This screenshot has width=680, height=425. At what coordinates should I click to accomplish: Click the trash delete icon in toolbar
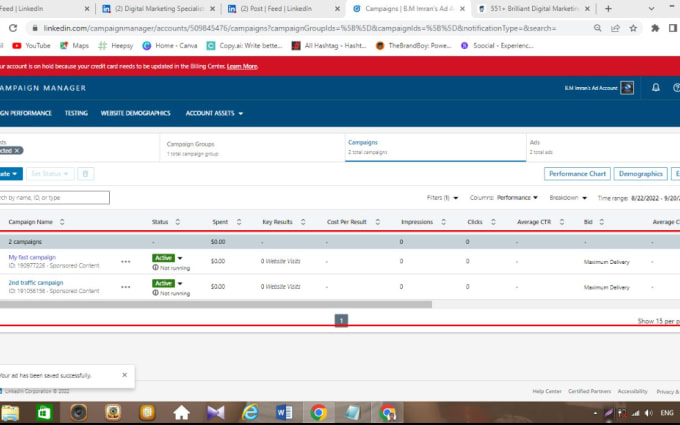point(85,174)
